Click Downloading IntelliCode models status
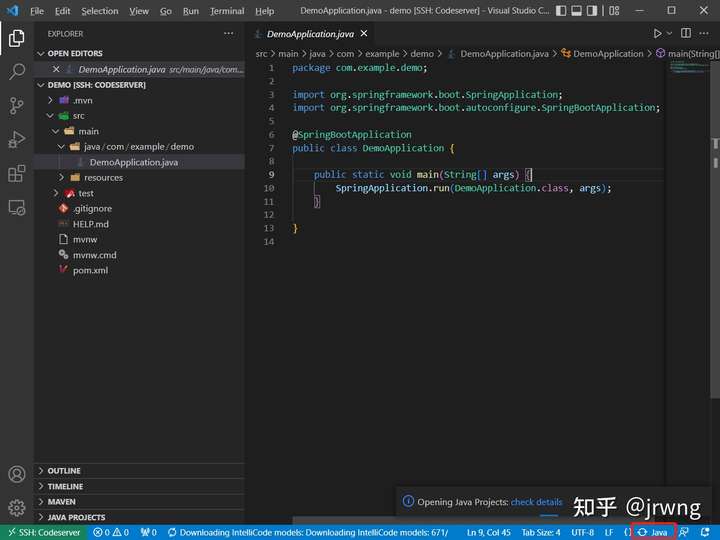This screenshot has width=720, height=540. click(x=308, y=533)
